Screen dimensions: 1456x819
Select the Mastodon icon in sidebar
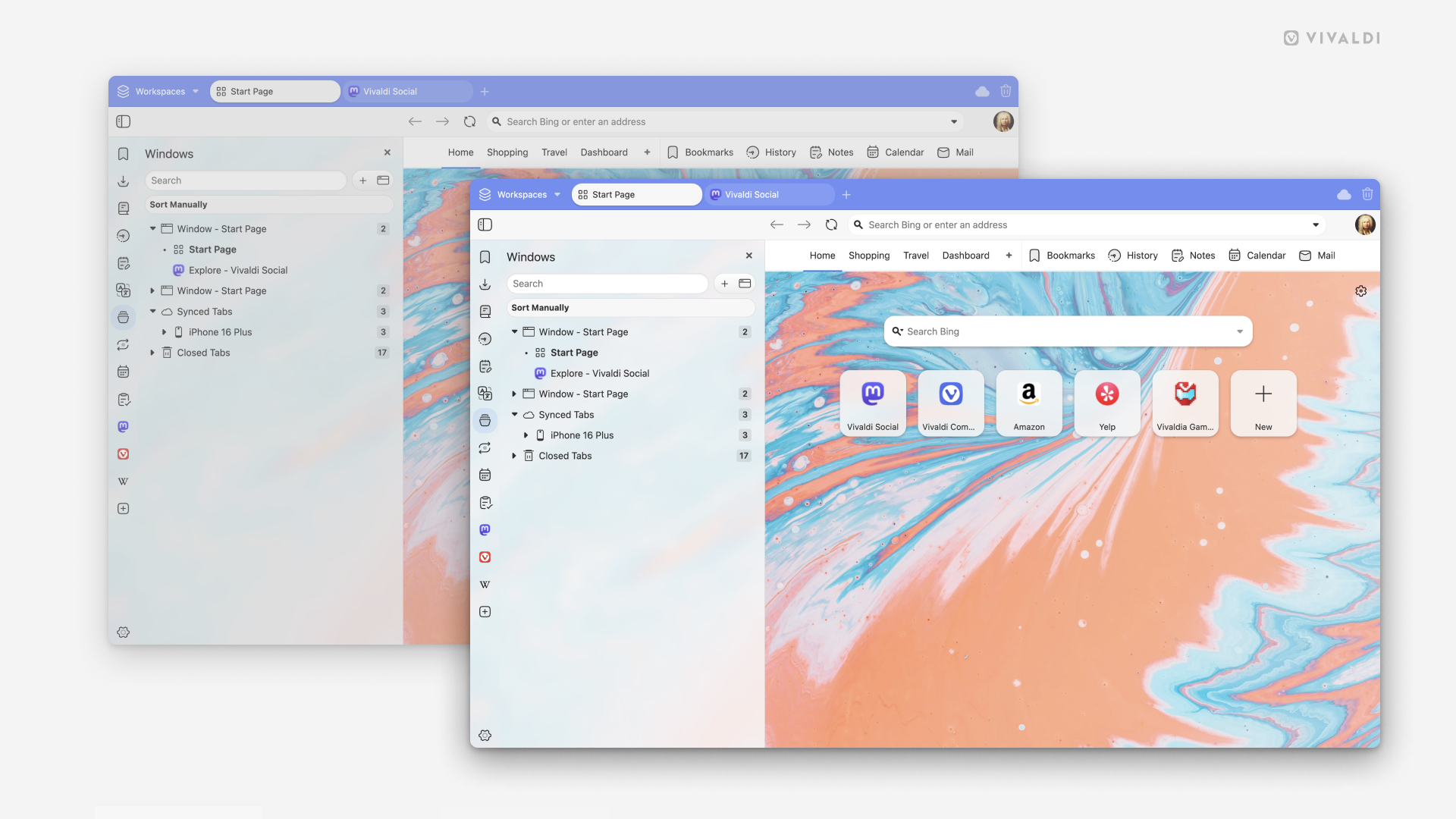tap(485, 529)
